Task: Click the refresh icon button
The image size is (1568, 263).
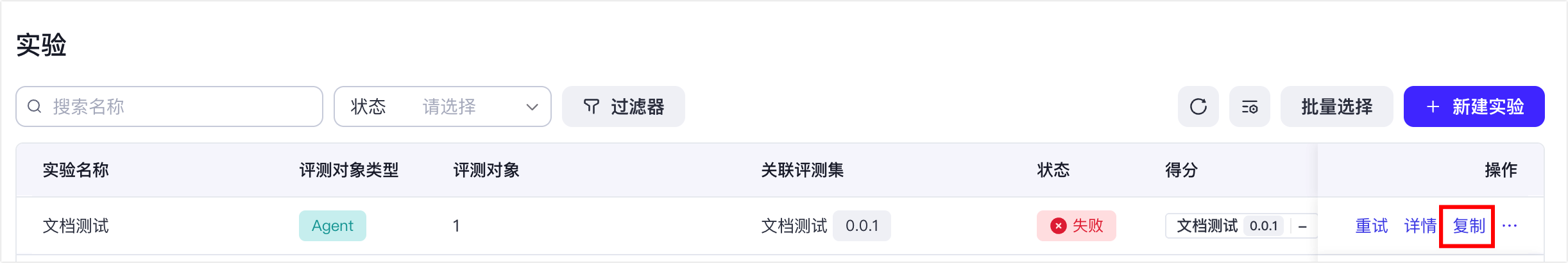Action: (x=1198, y=106)
